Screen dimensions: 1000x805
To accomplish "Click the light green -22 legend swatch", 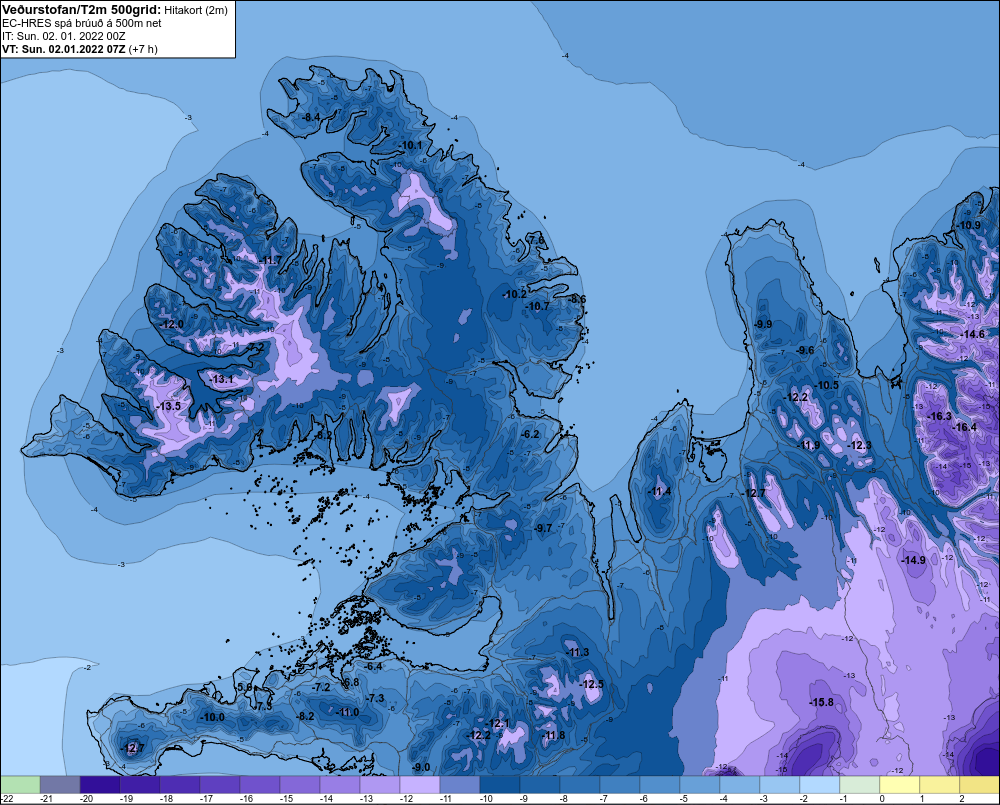I will point(20,784).
